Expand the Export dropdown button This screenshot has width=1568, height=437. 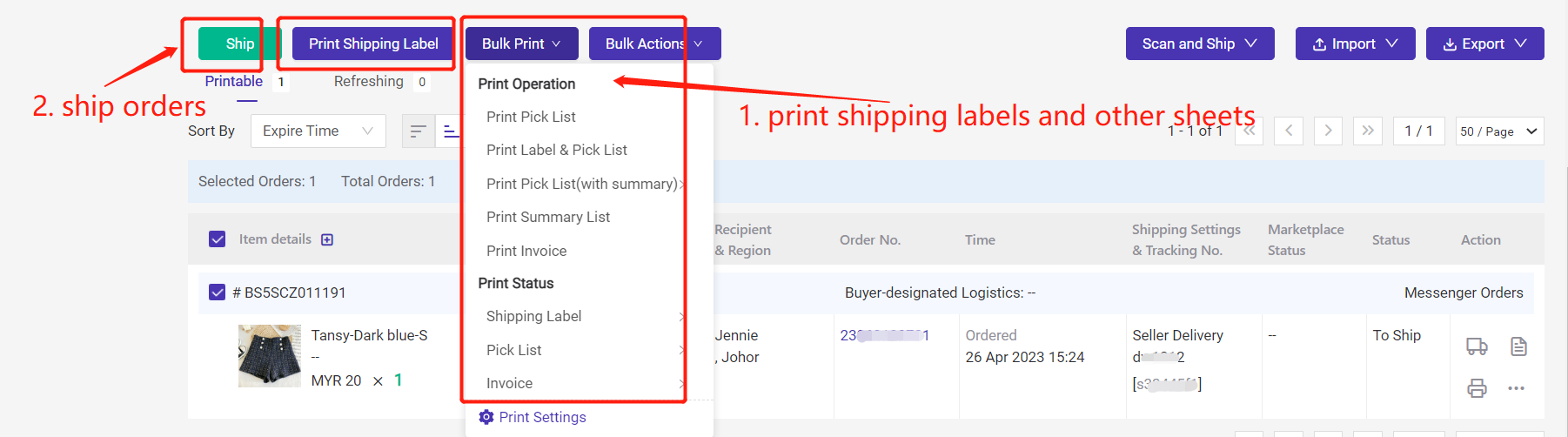click(x=1484, y=44)
